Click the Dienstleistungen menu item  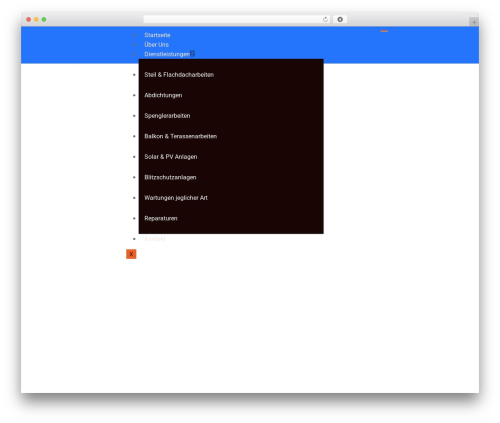[167, 54]
